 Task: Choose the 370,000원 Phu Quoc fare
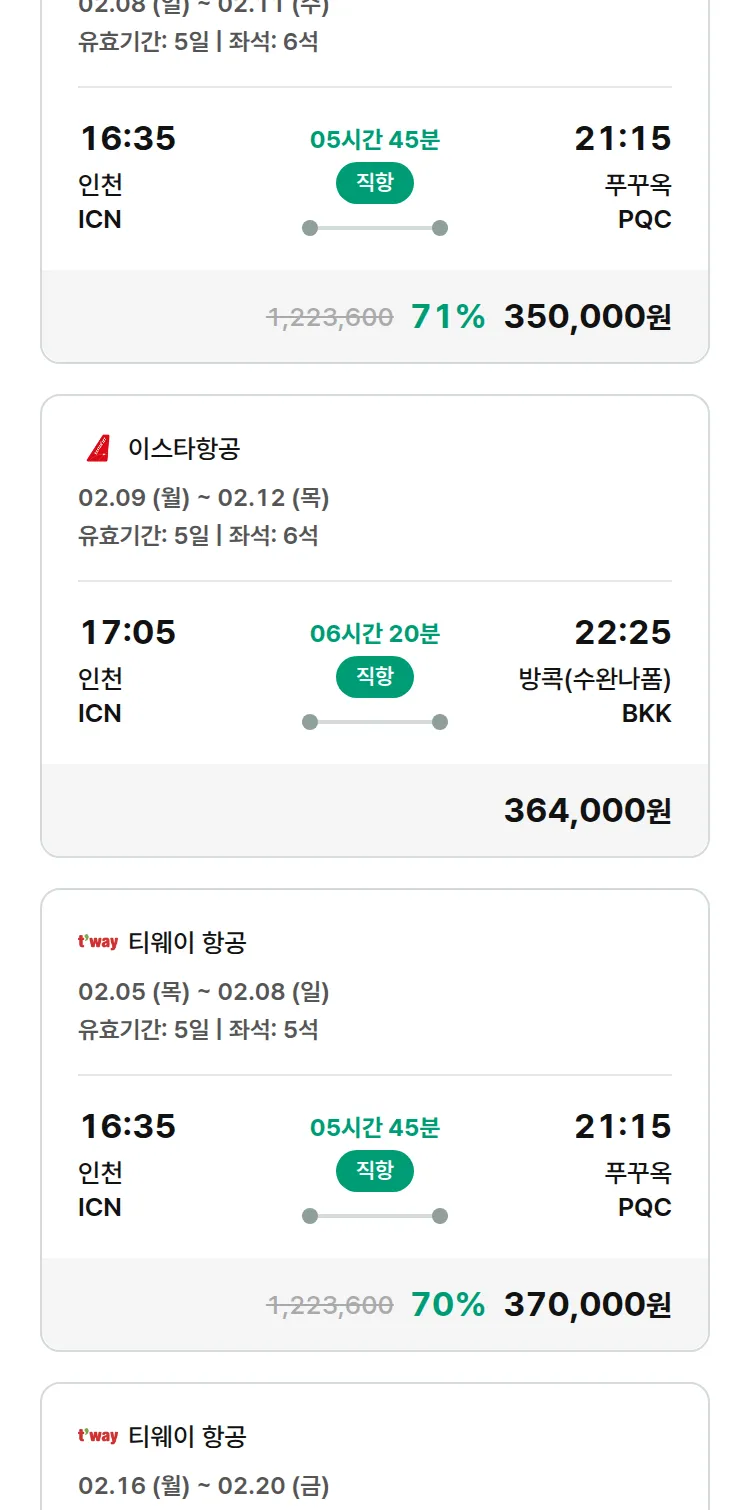click(587, 1305)
